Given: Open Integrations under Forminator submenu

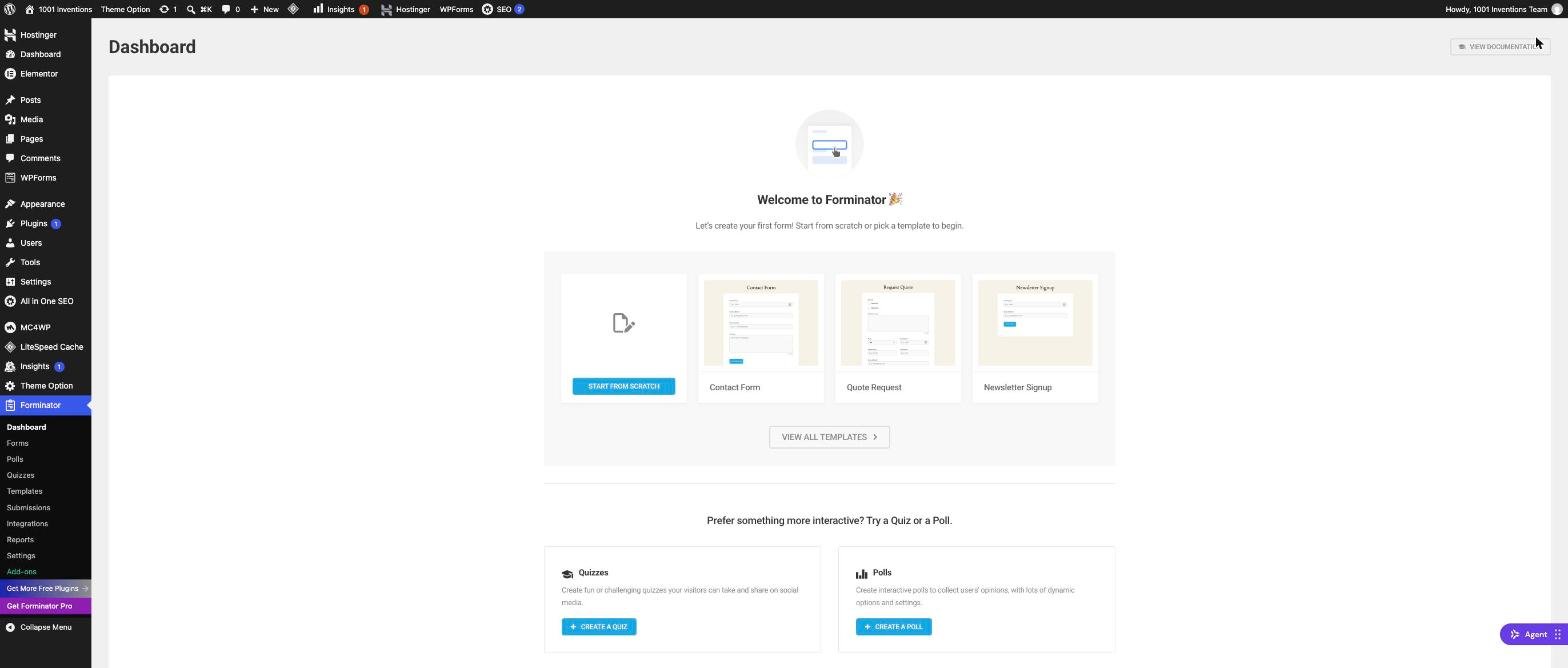Looking at the screenshot, I should (27, 523).
